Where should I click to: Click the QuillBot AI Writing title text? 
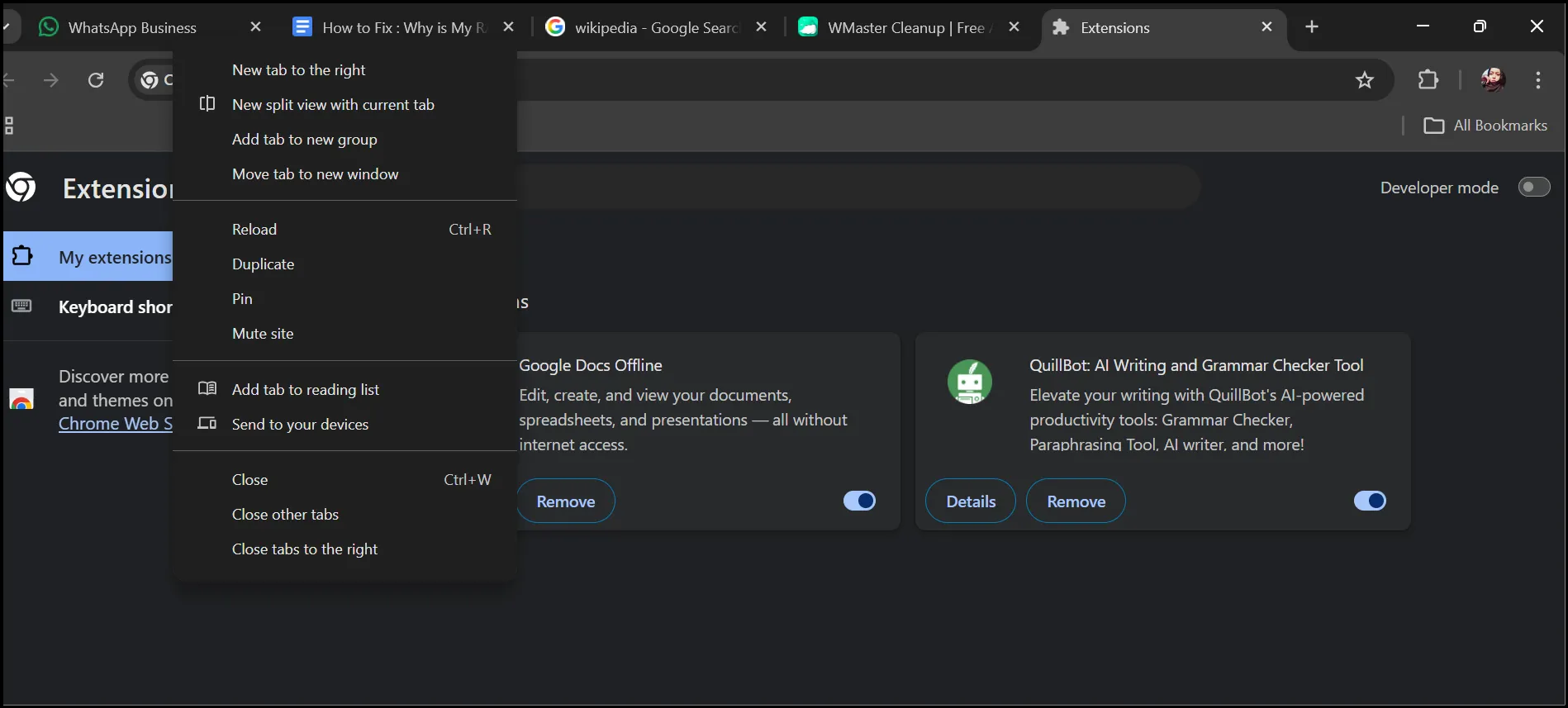pos(1196,365)
